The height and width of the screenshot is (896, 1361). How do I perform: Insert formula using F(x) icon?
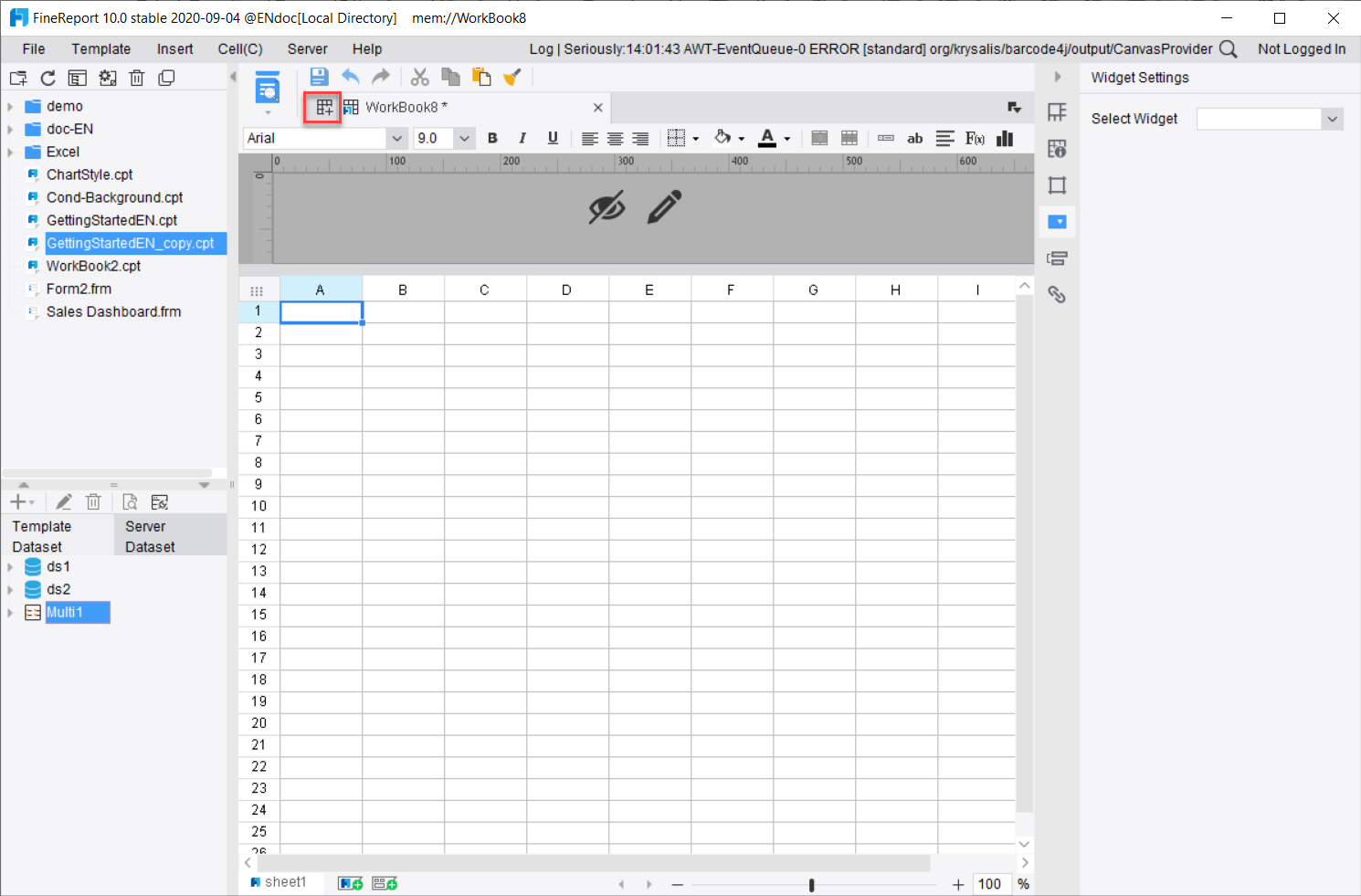tap(976, 138)
